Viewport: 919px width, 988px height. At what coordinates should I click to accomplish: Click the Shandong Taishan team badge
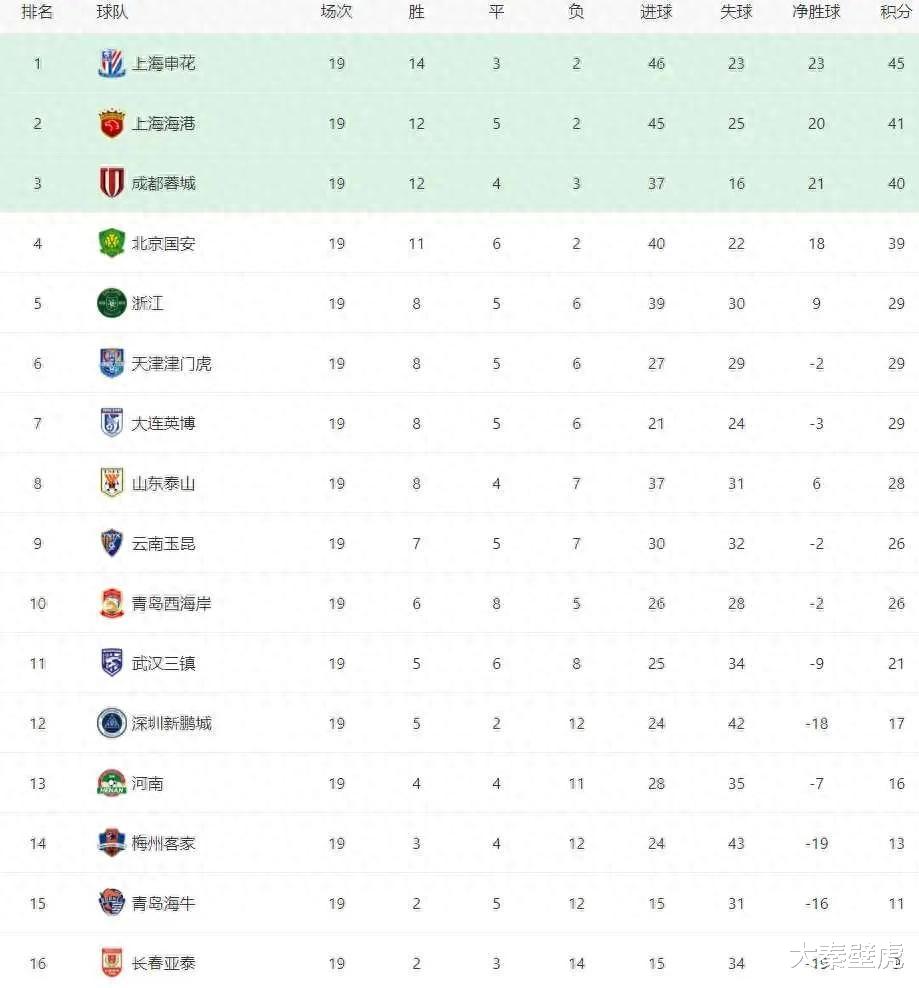coord(111,483)
